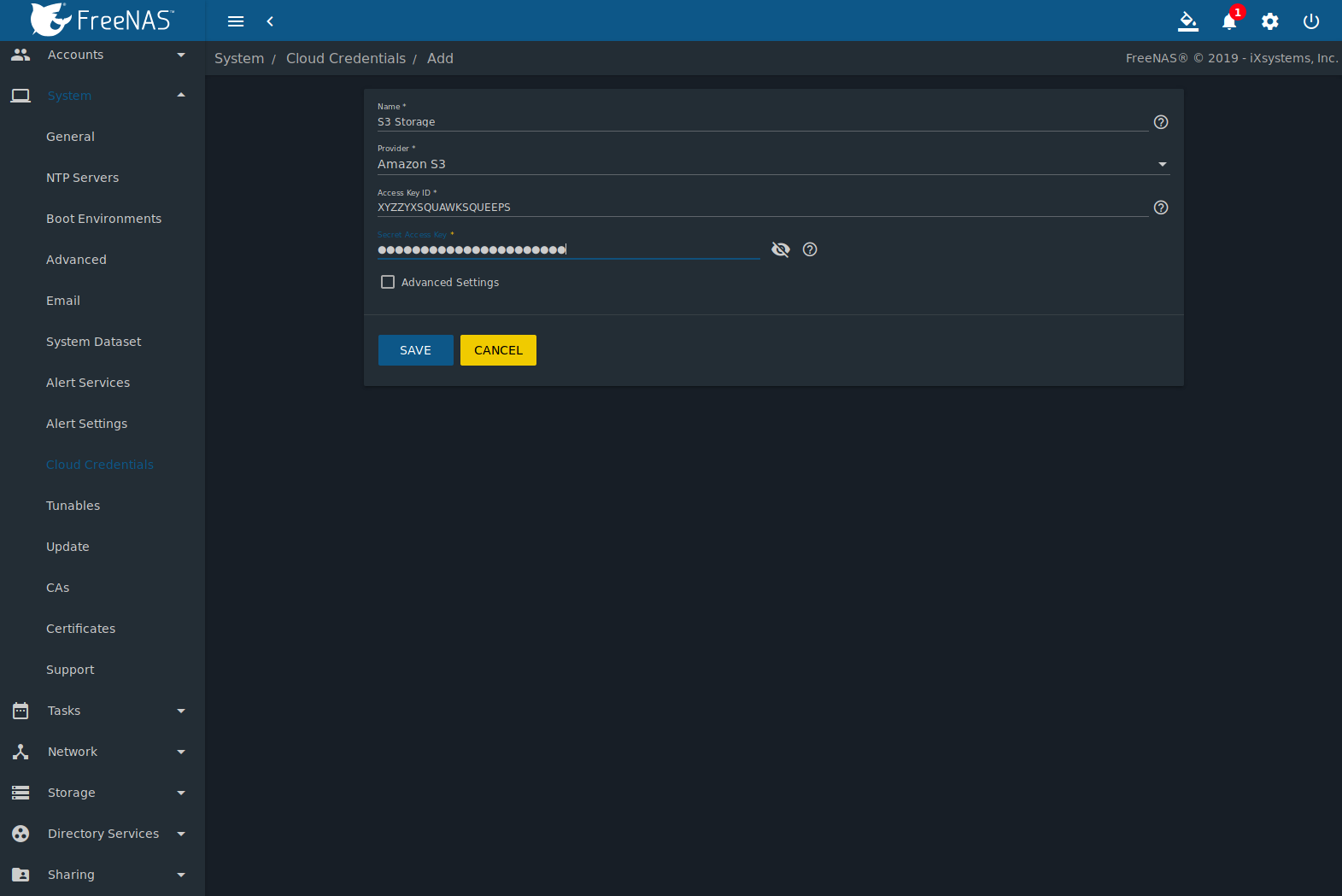Open System Dataset page
Viewport: 1342px width, 896px height.
pos(94,342)
